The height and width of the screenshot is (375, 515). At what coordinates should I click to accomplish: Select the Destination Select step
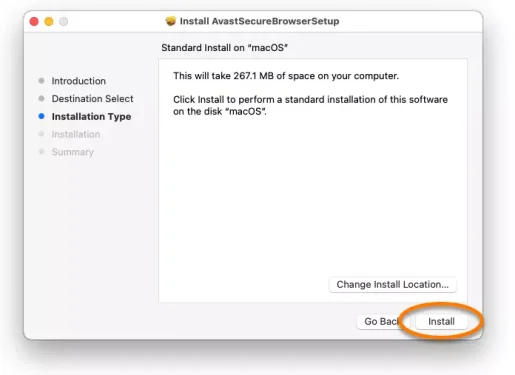pyautogui.click(x=92, y=99)
